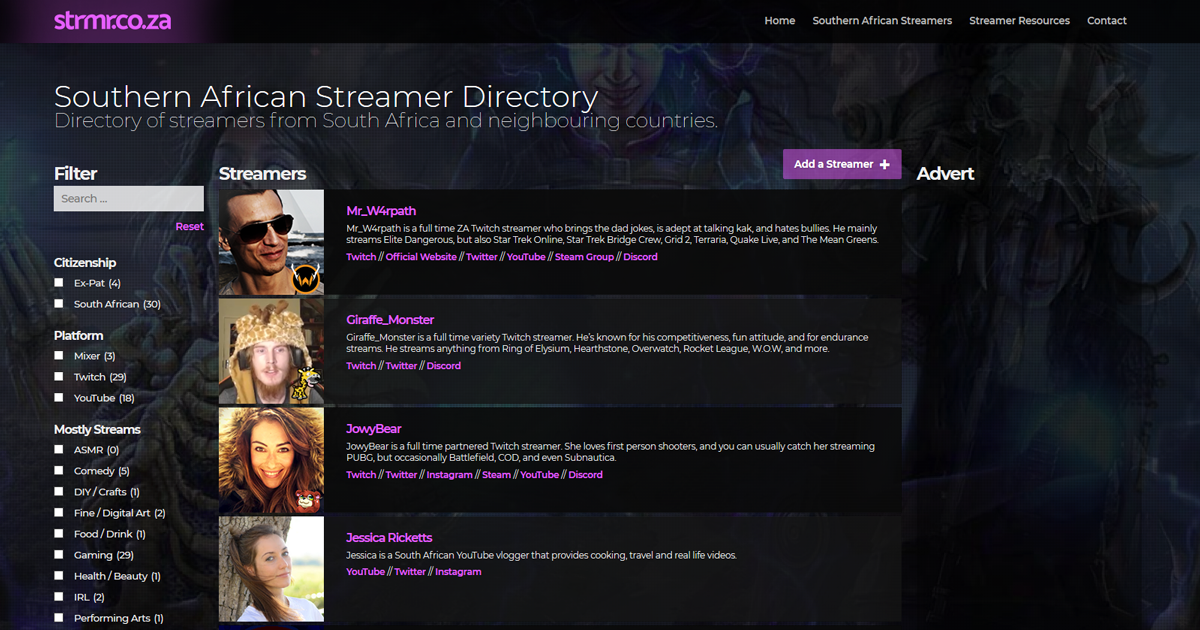Enable the Gaming stream category filter
The image size is (1200, 630).
pos(58,555)
